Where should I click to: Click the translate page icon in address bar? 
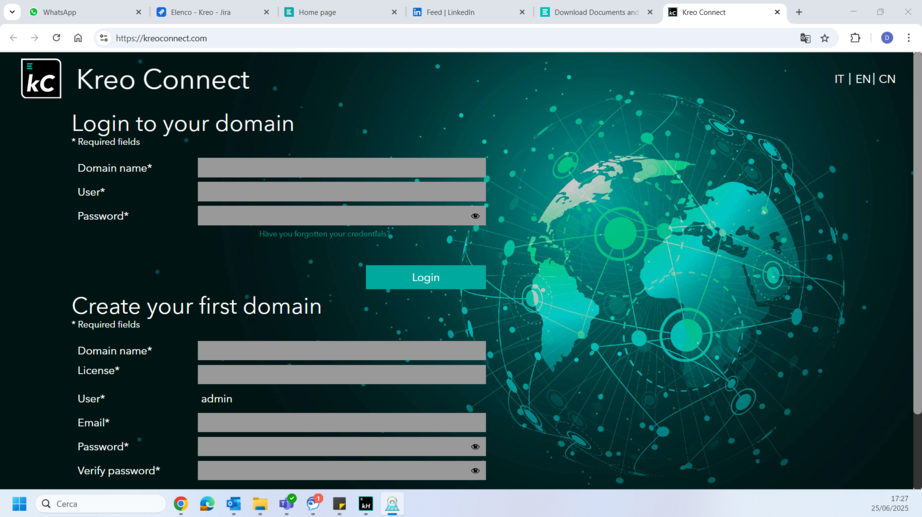point(805,38)
